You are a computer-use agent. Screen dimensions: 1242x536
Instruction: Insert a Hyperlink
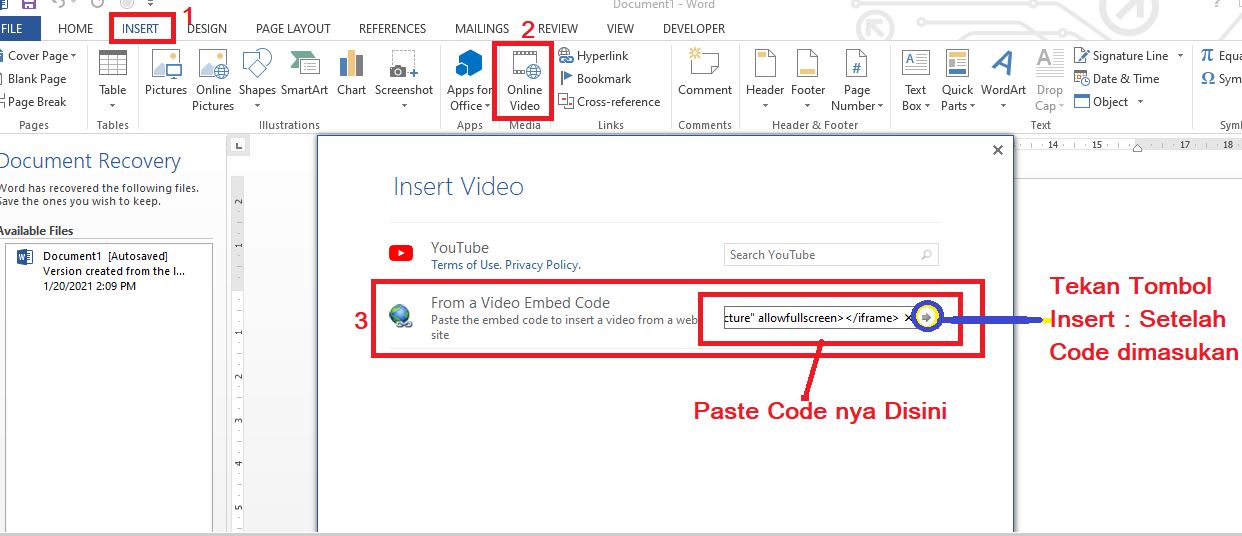(594, 56)
